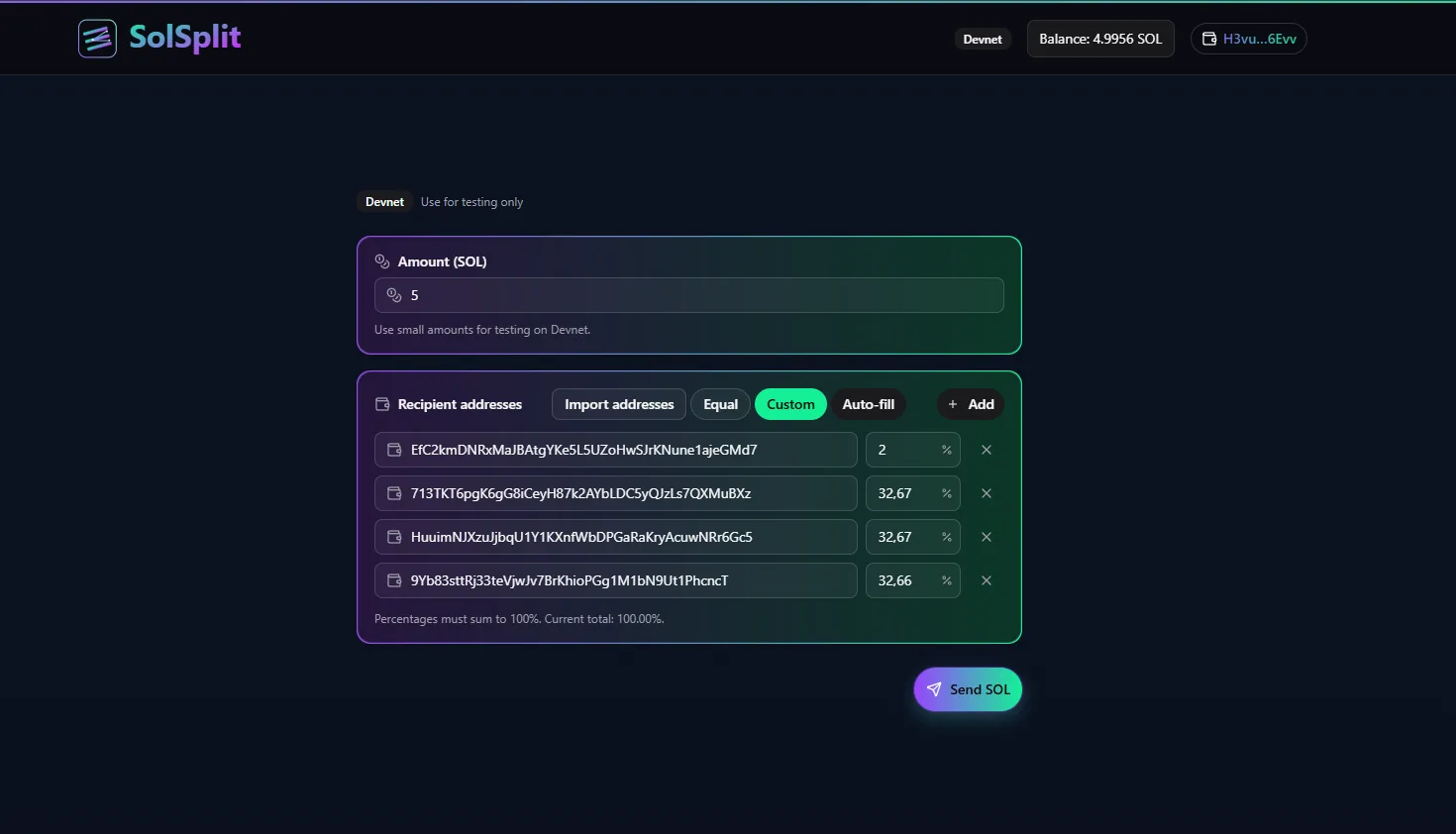
Task: Click the percent icon in the 713TKT6p... row
Action: click(947, 493)
